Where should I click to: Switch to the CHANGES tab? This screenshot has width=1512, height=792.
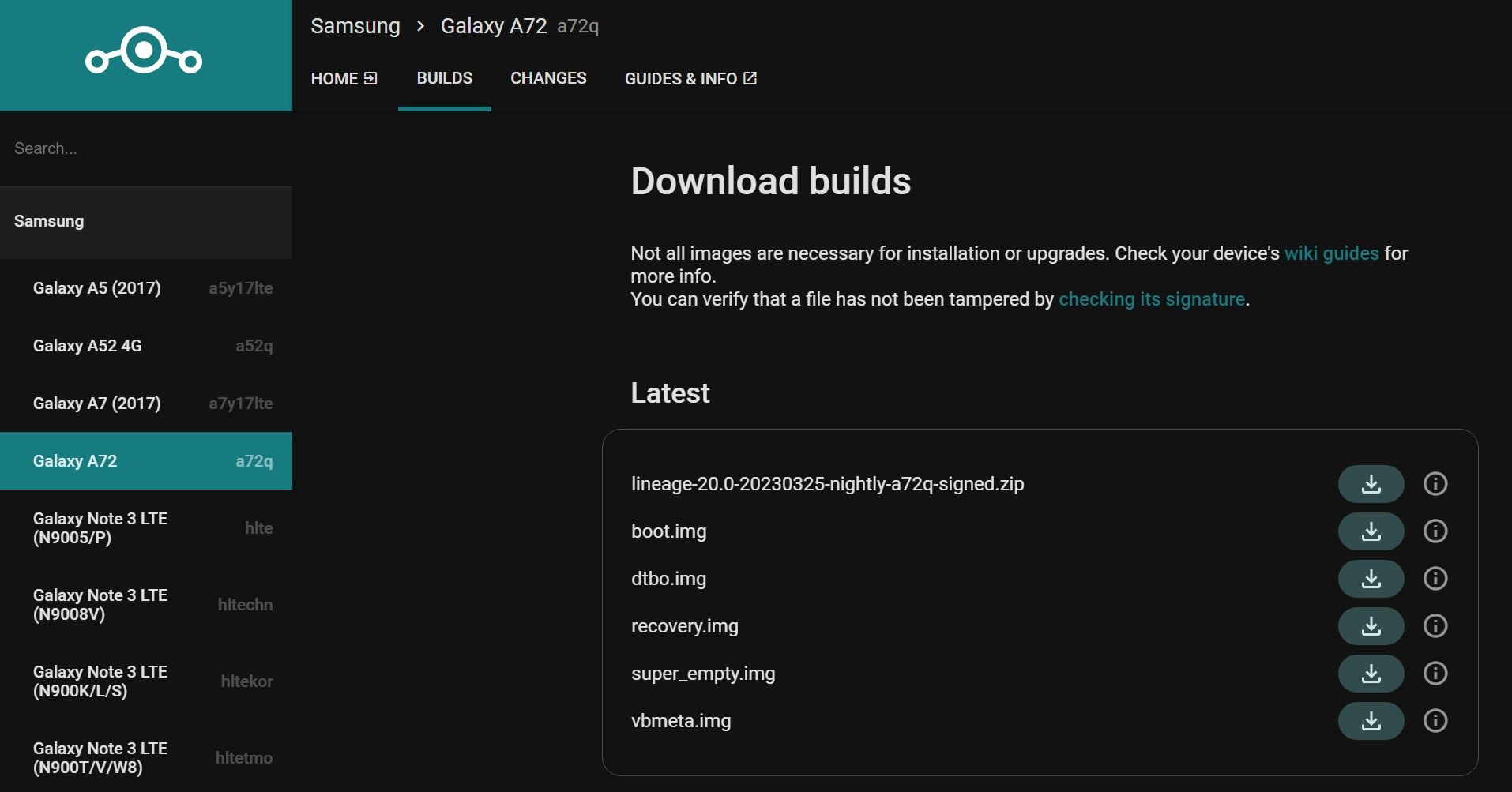tap(548, 78)
